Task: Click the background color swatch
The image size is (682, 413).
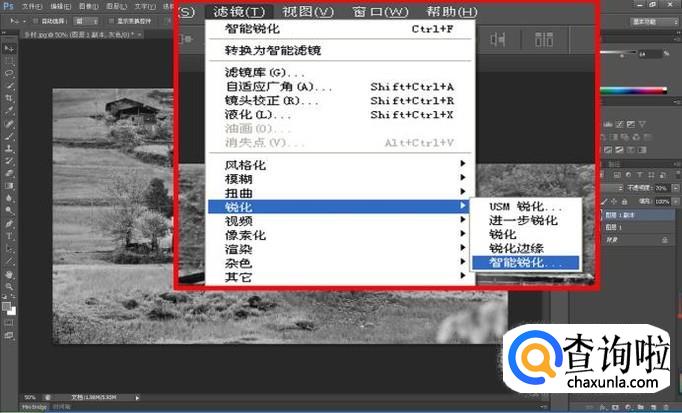Action: coord(12,311)
